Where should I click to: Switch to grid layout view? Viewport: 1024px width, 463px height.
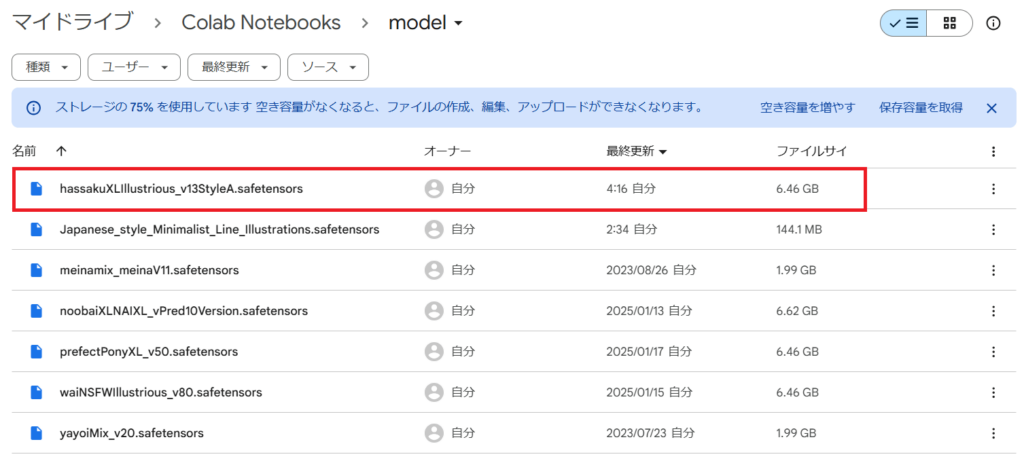(950, 24)
